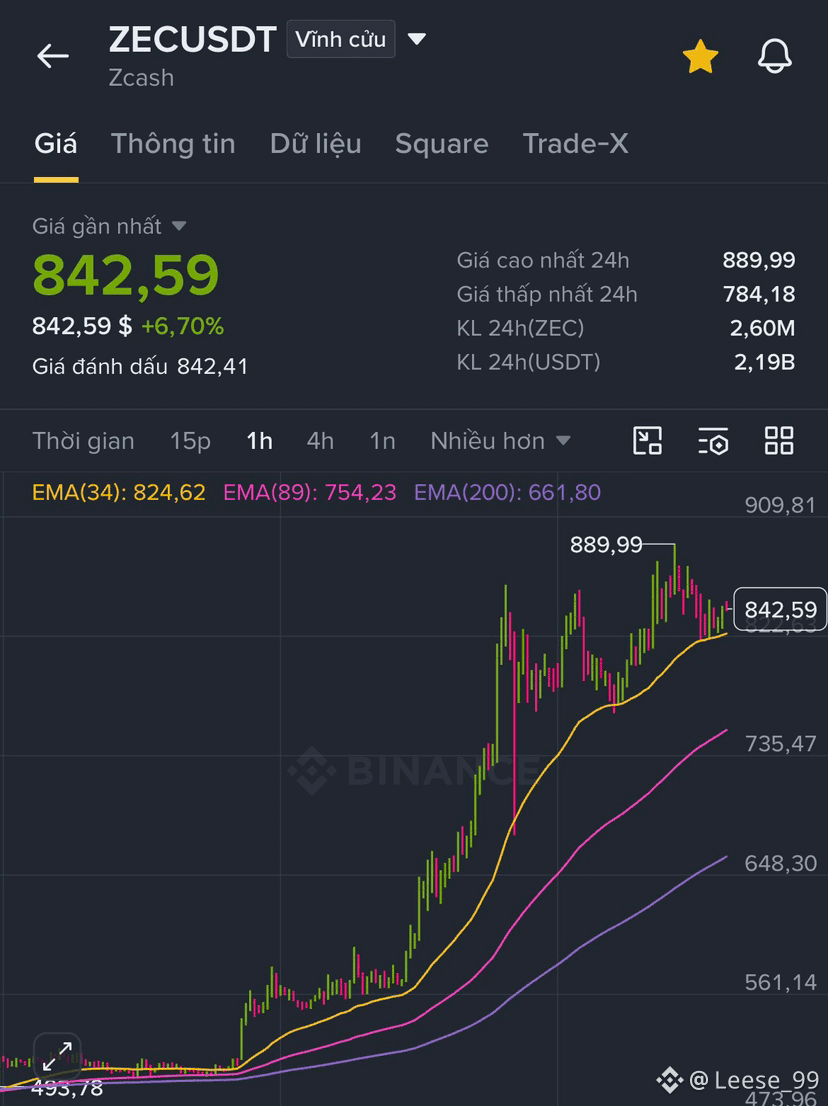Tap the EMA(34): 824,62 indicator label
The width and height of the screenshot is (828, 1106).
pyautogui.click(x=119, y=492)
